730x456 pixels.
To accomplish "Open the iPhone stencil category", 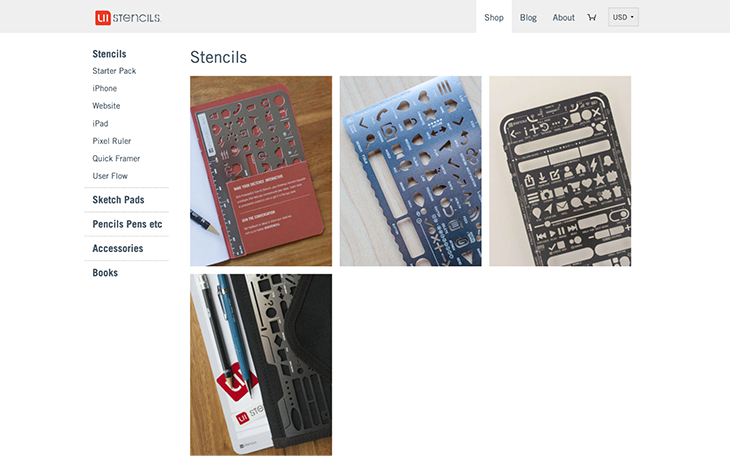I will pos(104,88).
